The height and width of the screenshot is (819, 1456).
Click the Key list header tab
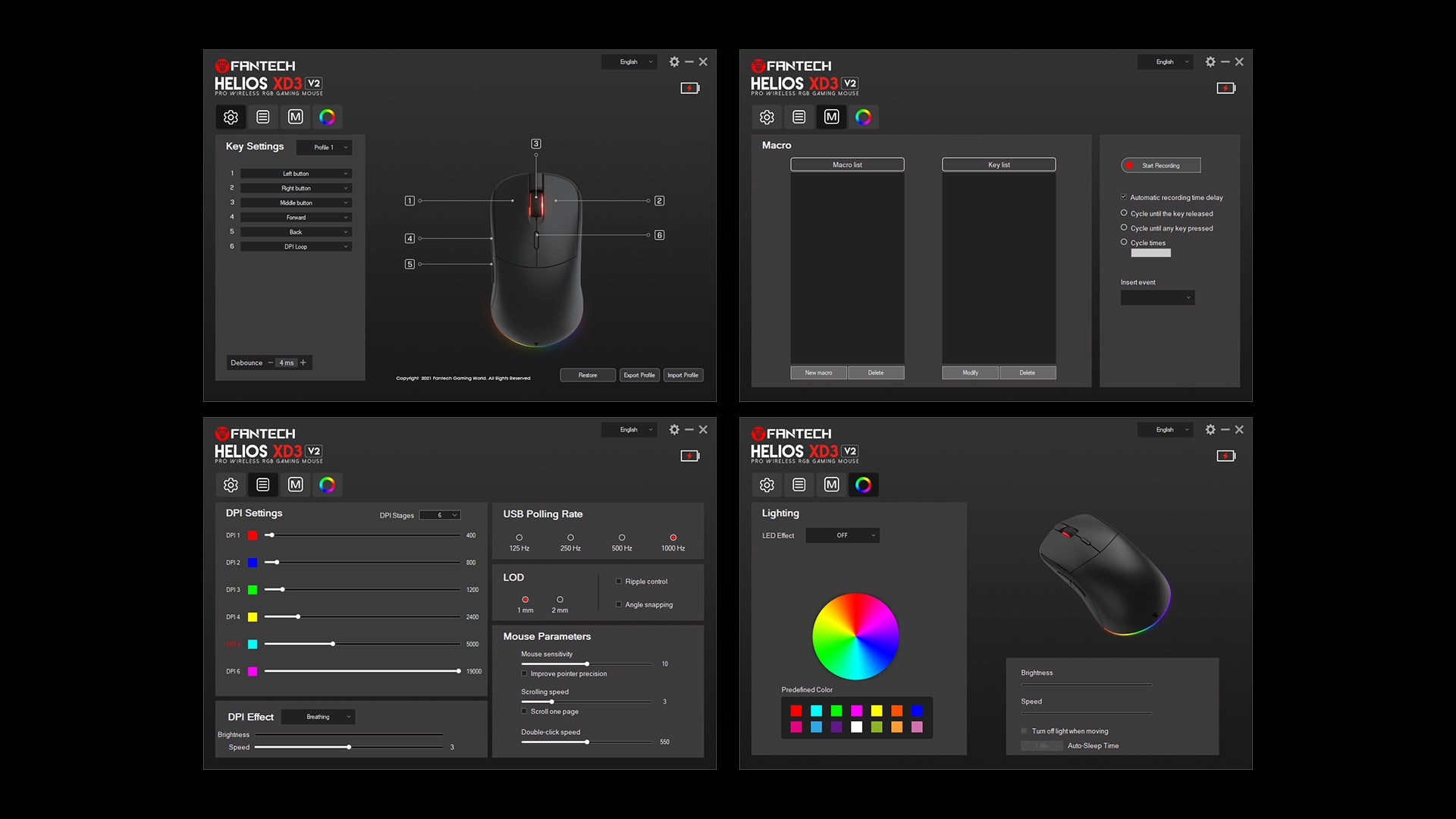pyautogui.click(x=999, y=165)
